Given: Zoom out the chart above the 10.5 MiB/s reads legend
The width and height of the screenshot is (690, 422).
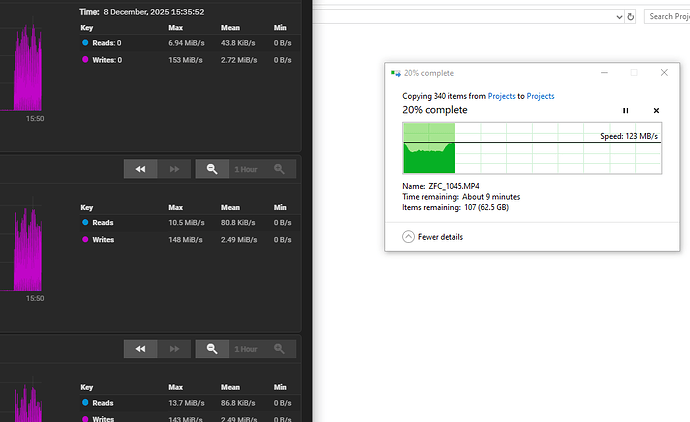Looking at the screenshot, I should click(212, 170).
